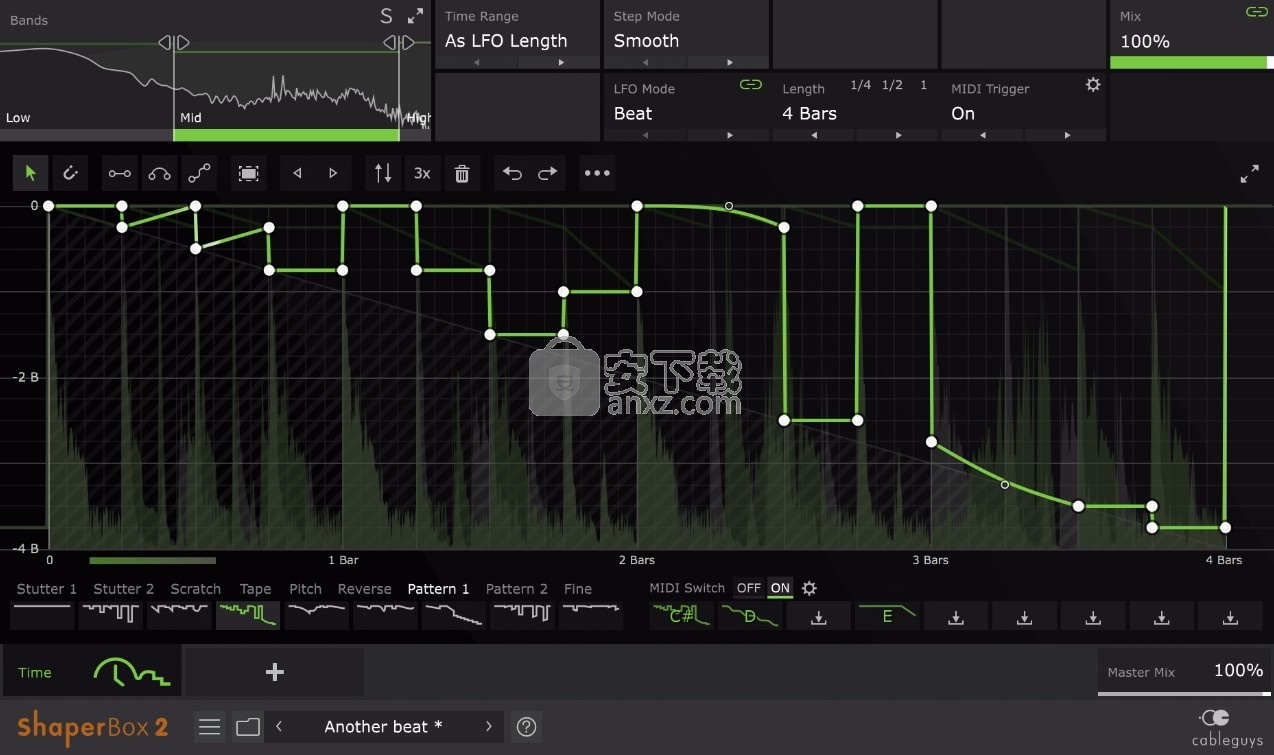
Task: Save wave to last MIDI switch slot
Action: click(1230, 616)
